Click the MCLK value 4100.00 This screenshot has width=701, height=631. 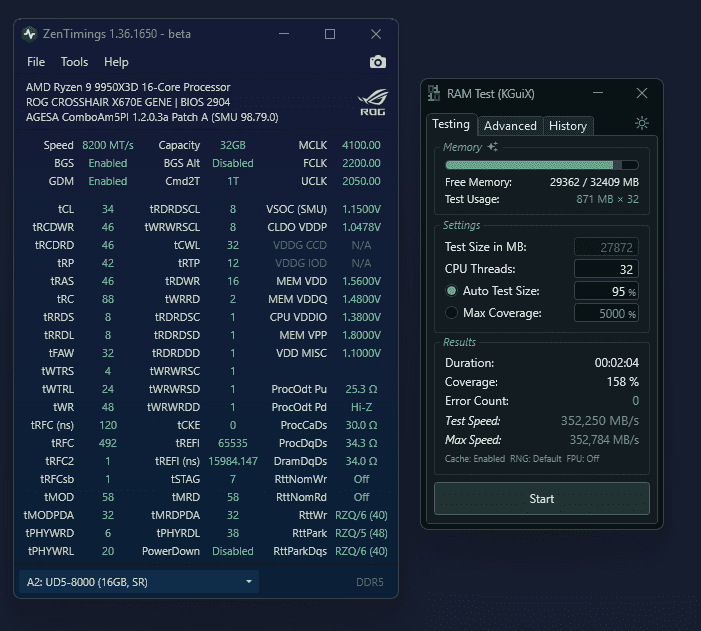[x=361, y=145]
